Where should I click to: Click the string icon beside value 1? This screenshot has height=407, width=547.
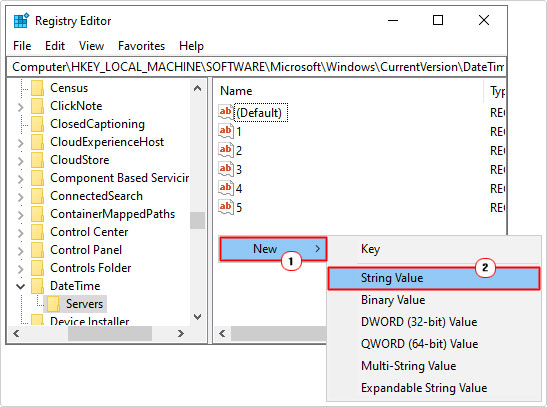[226, 131]
